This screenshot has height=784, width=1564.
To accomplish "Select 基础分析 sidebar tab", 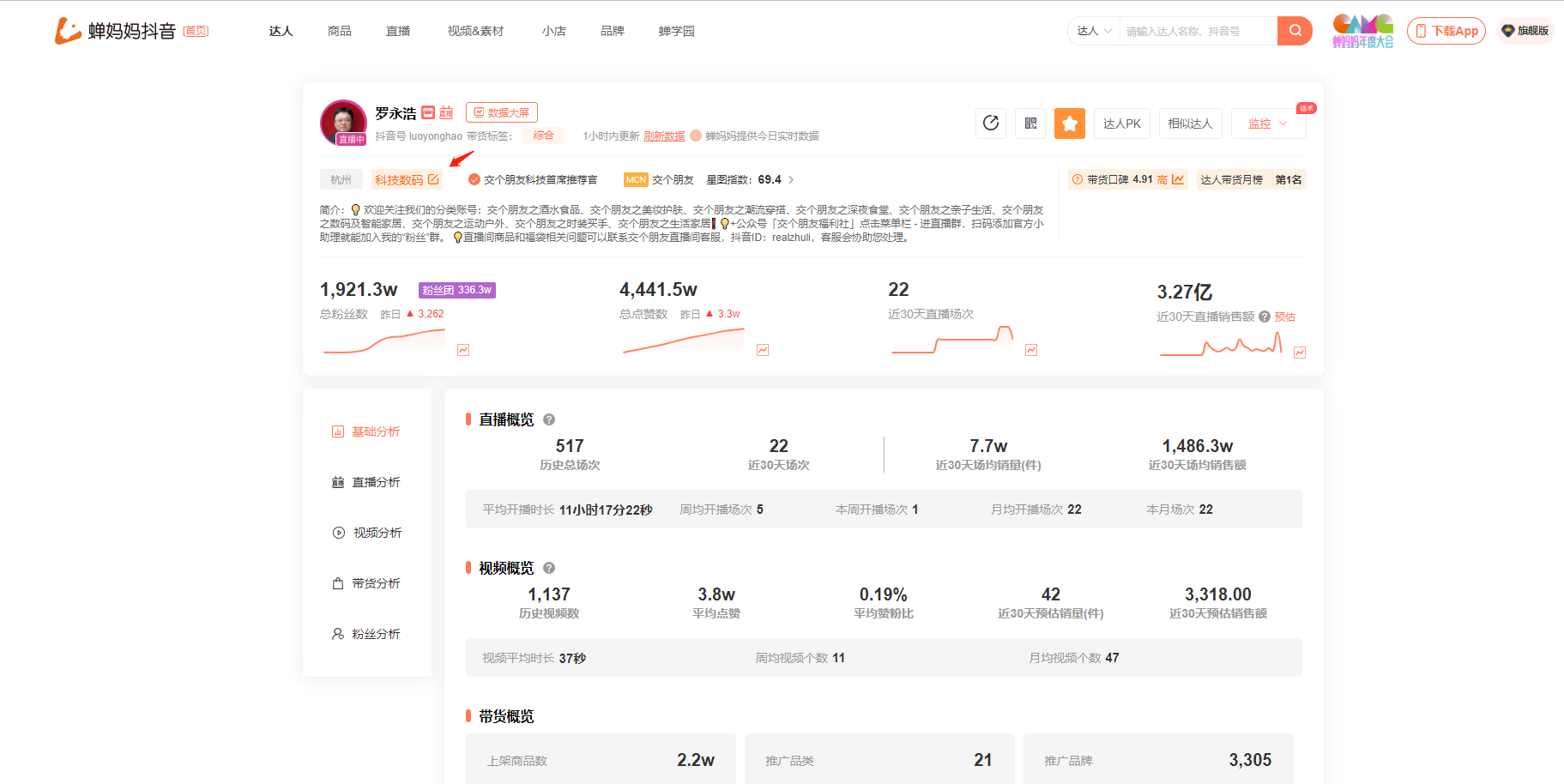I will click(366, 431).
